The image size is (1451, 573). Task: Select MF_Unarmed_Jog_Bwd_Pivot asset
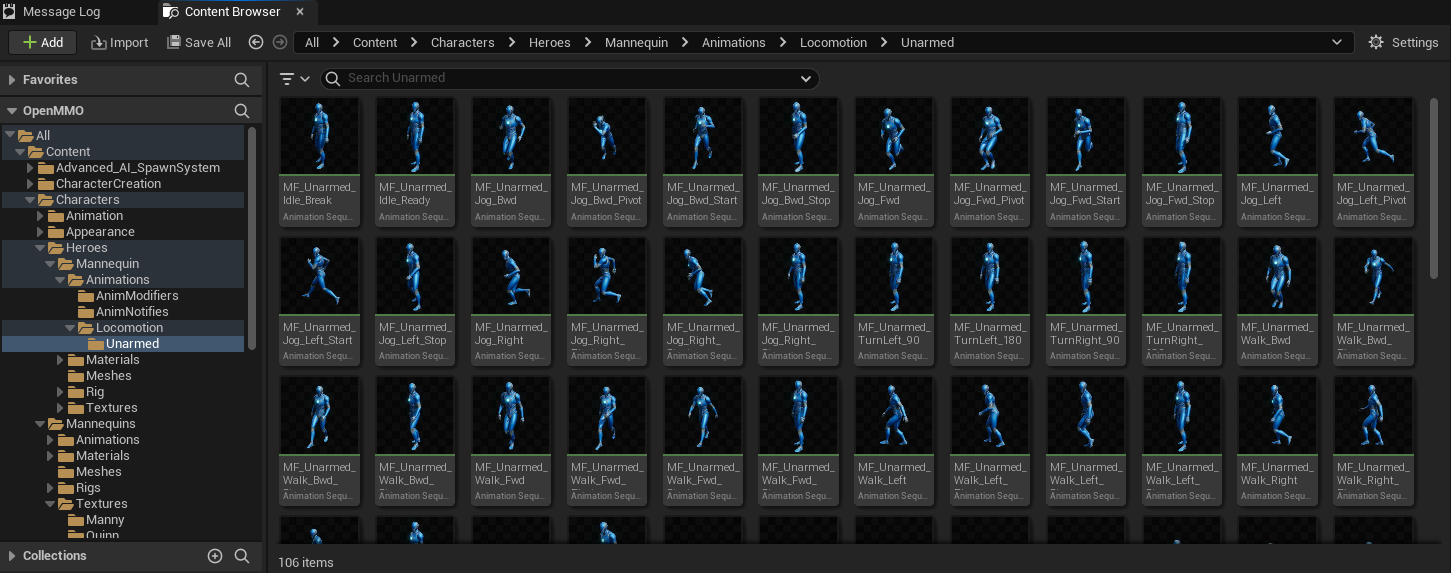tap(607, 161)
